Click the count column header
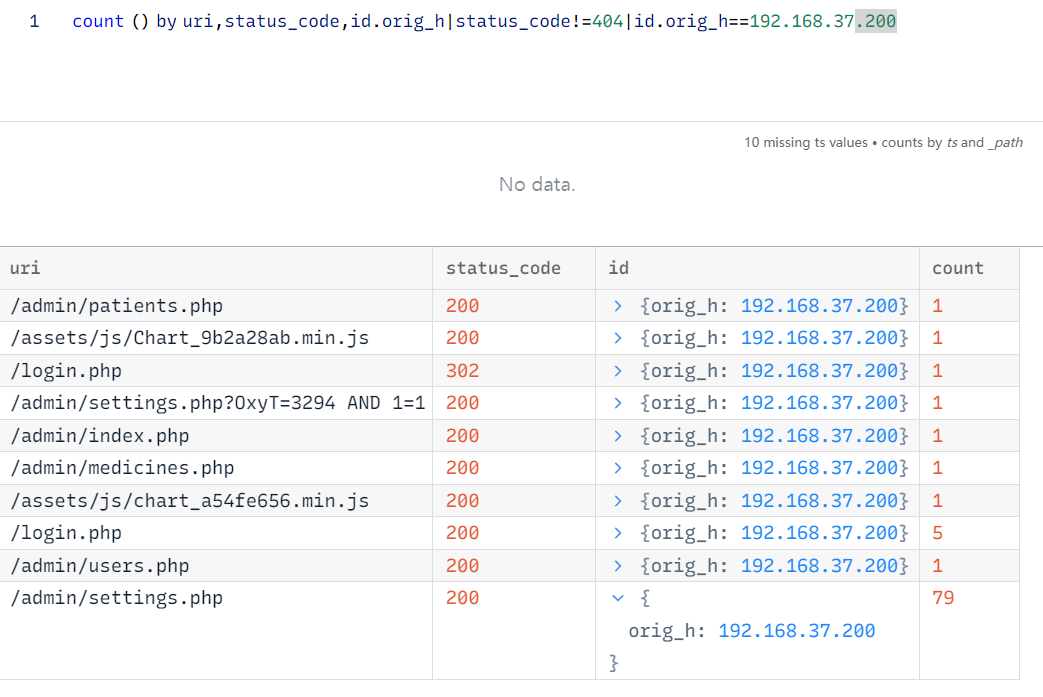This screenshot has height=697, width=1043. coord(957,268)
